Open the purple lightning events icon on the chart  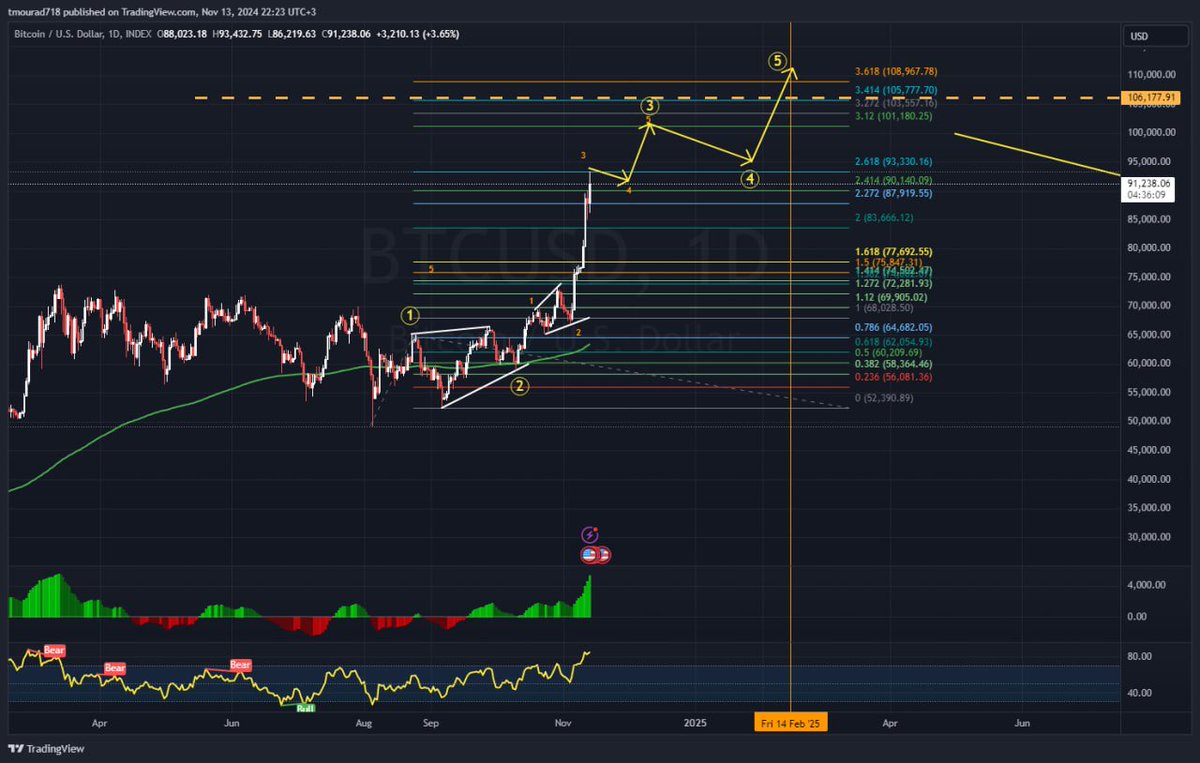pyautogui.click(x=589, y=533)
